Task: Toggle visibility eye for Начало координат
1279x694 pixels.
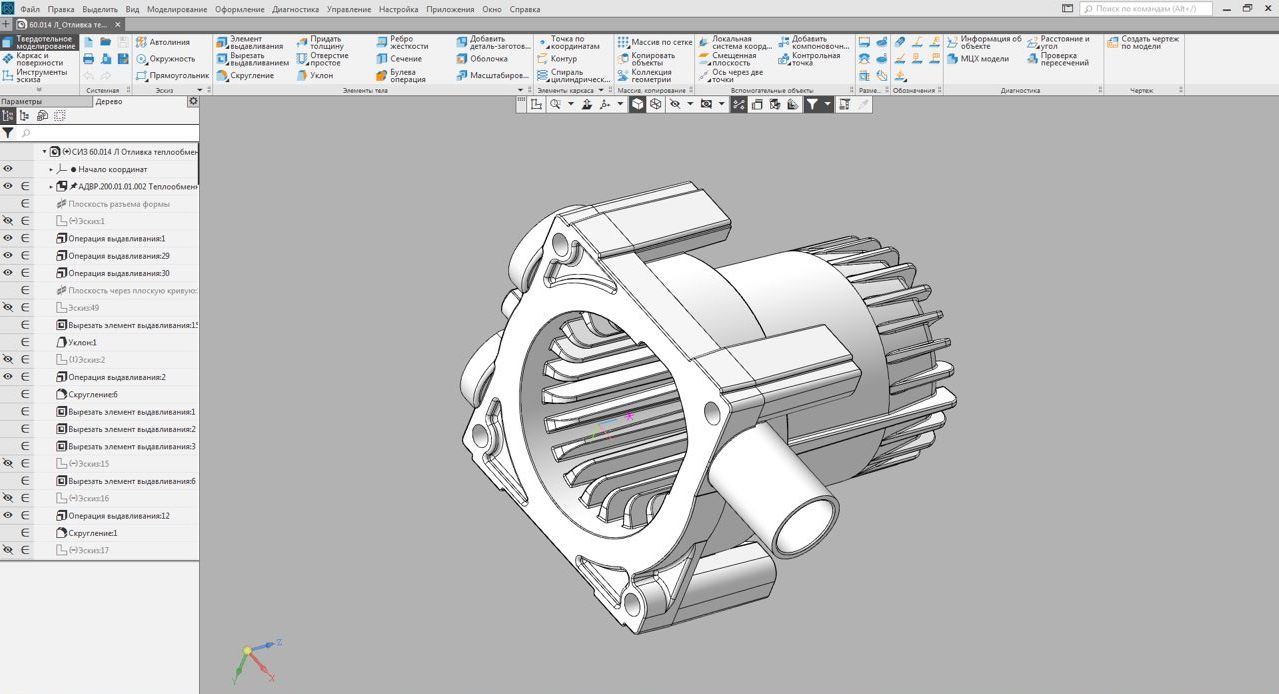Action: coord(8,169)
